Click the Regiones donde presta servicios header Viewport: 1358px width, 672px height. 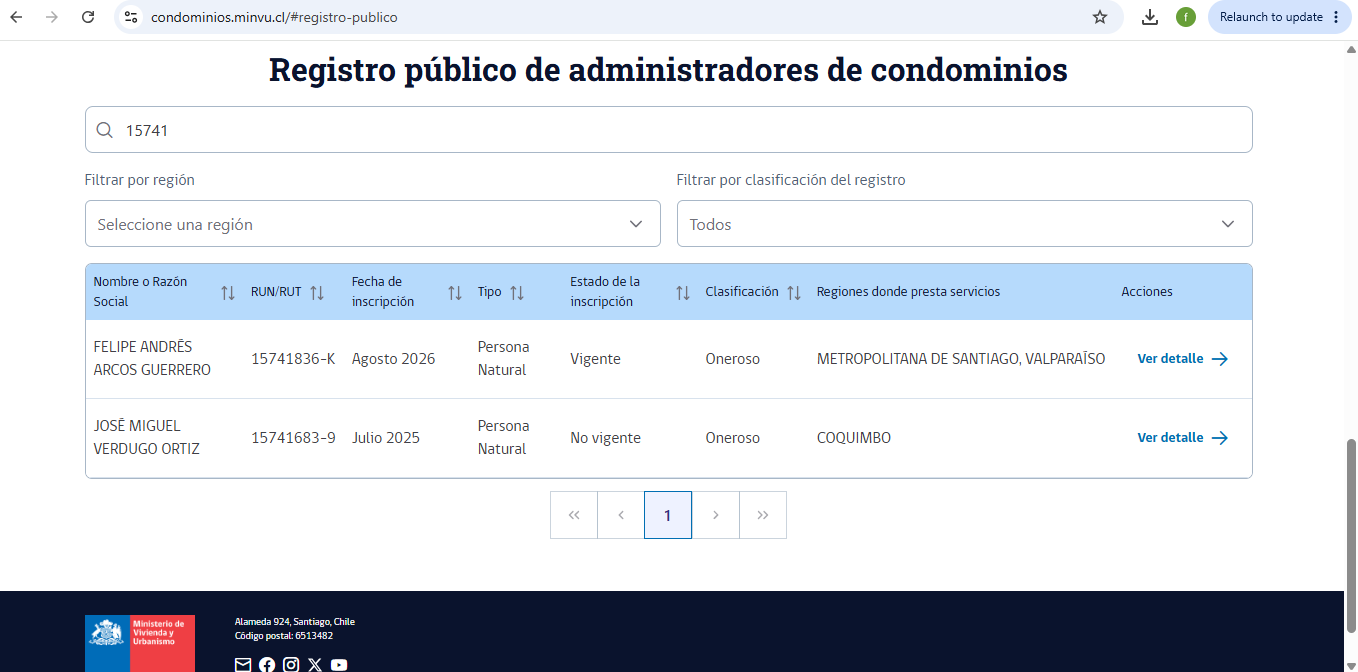point(908,292)
